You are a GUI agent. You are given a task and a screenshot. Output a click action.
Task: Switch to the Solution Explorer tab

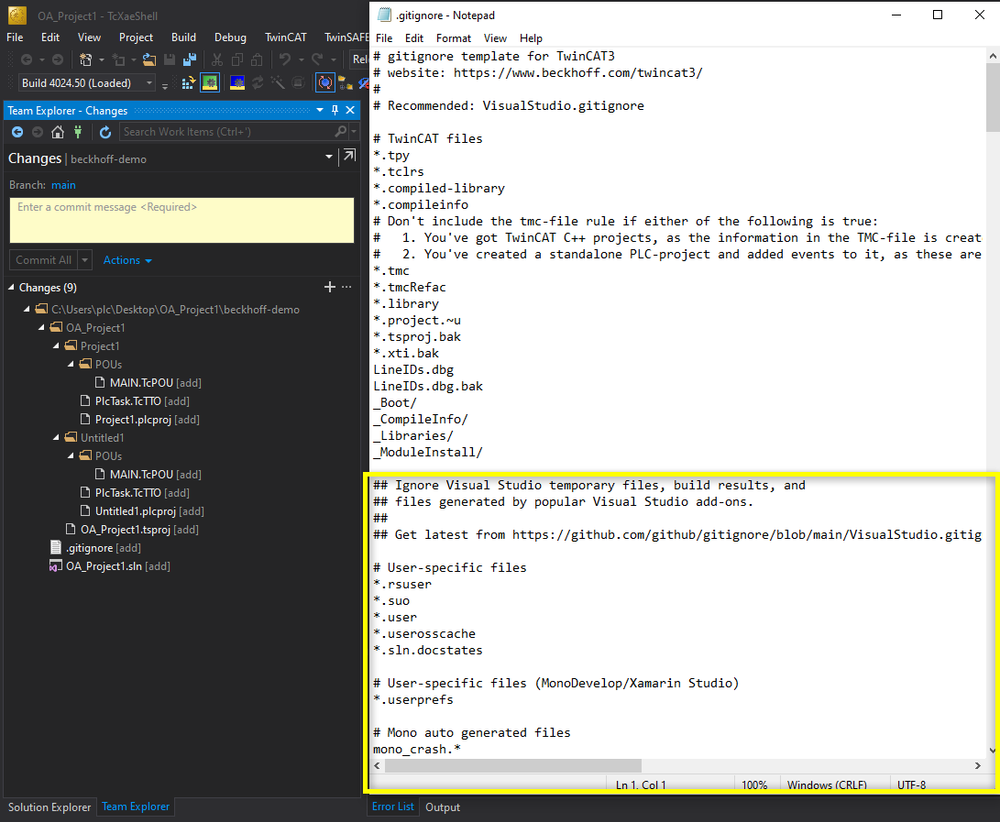pyautogui.click(x=50, y=807)
